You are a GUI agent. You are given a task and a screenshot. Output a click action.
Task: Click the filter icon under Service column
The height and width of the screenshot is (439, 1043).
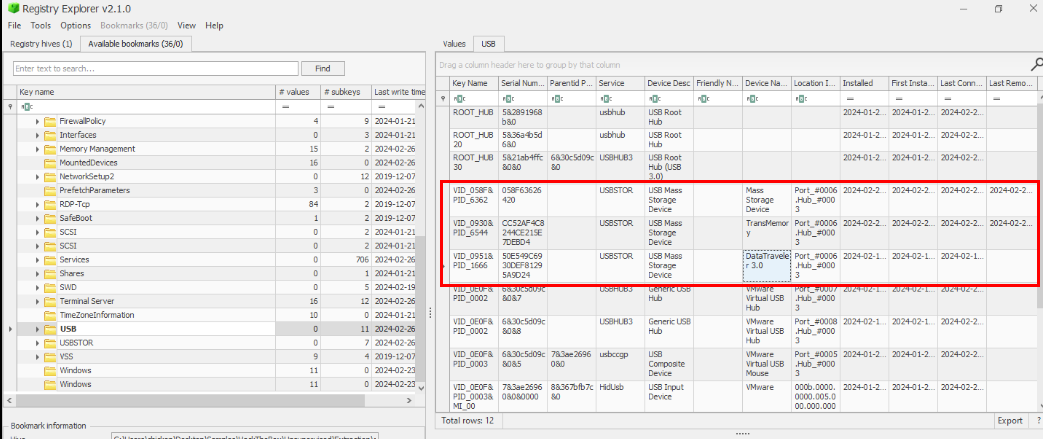(x=604, y=99)
